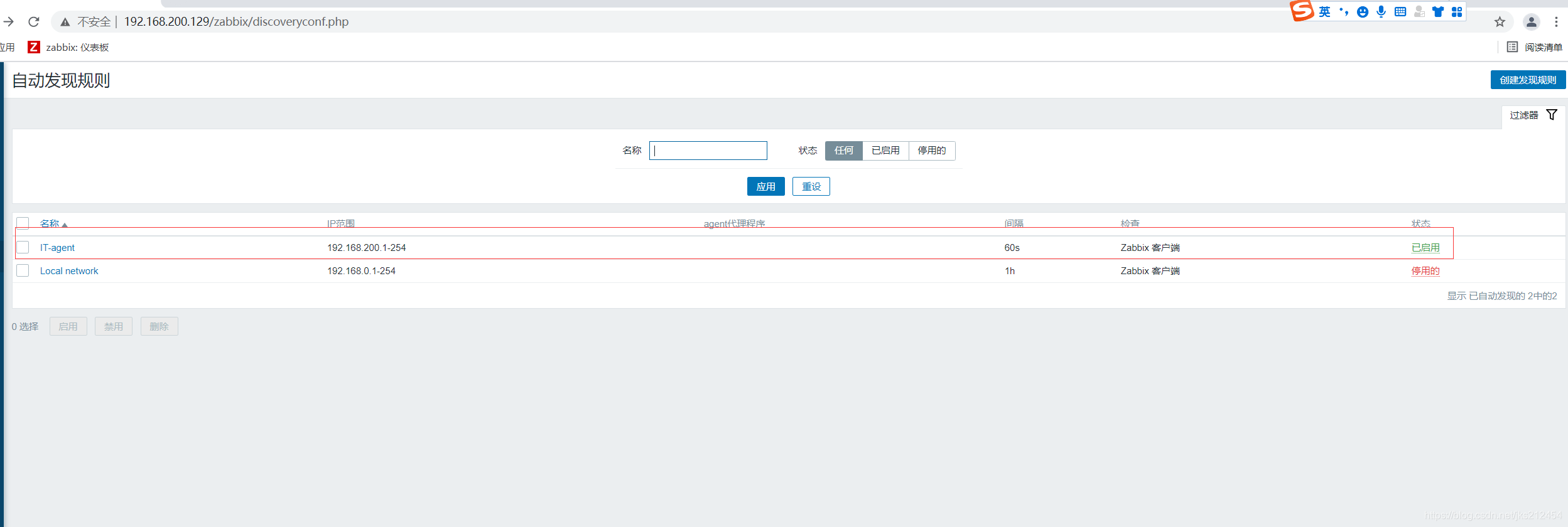1568x527 pixels.
Task: Click the Sogou input method S logo
Action: click(1302, 11)
